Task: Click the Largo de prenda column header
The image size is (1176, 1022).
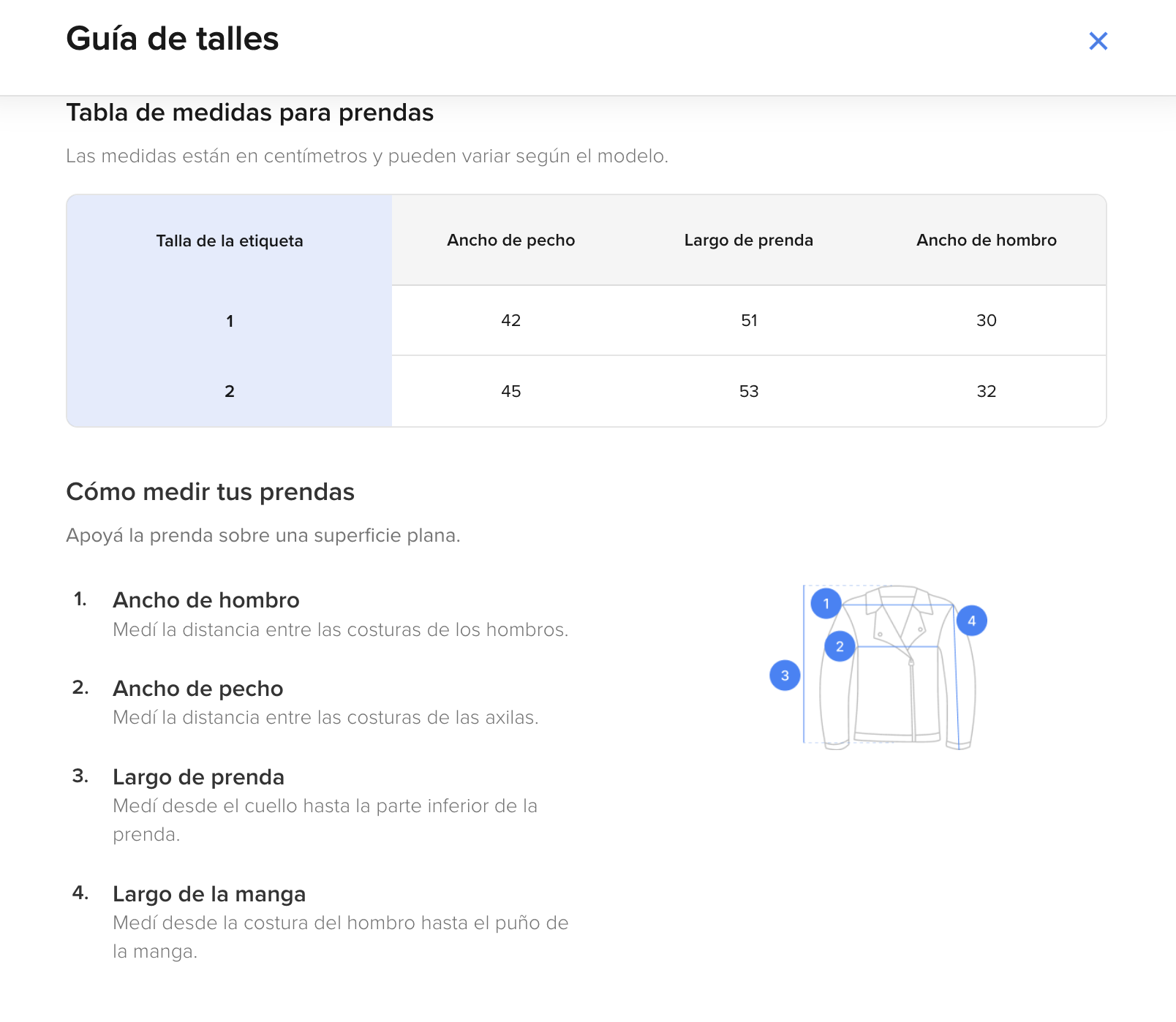Action: click(748, 240)
